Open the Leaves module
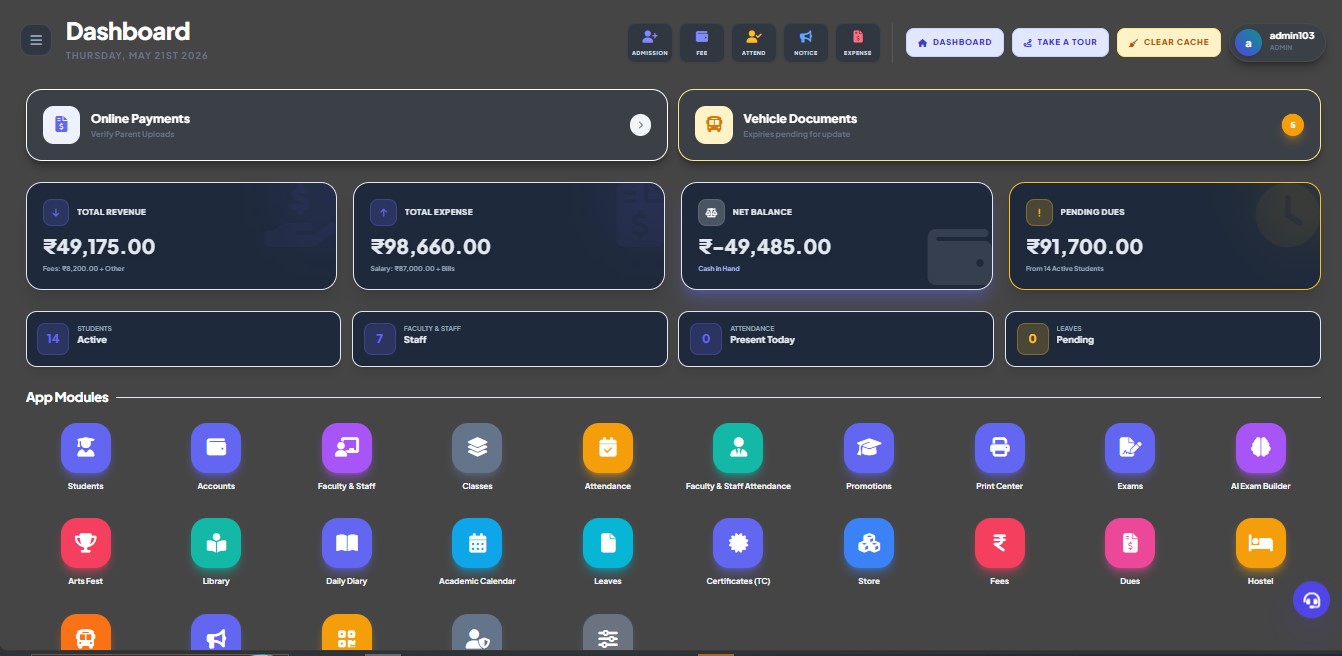The width and height of the screenshot is (1342, 656). click(608, 543)
